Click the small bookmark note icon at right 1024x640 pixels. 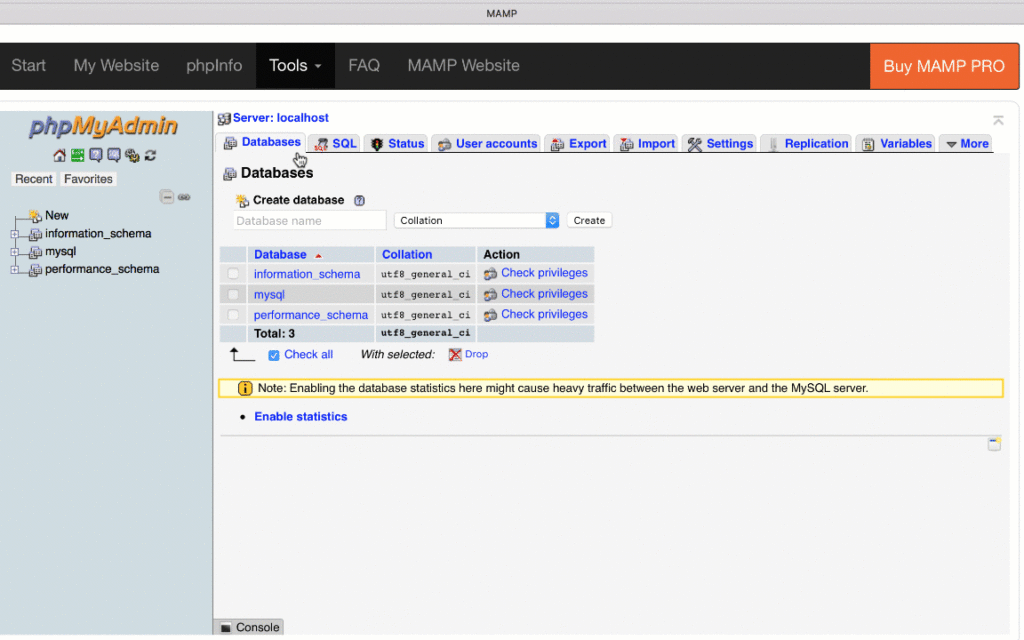[994, 444]
